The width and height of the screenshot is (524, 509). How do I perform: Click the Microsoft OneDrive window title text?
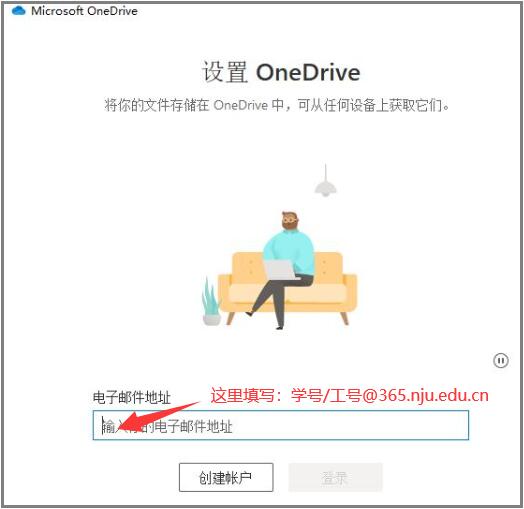tap(84, 11)
